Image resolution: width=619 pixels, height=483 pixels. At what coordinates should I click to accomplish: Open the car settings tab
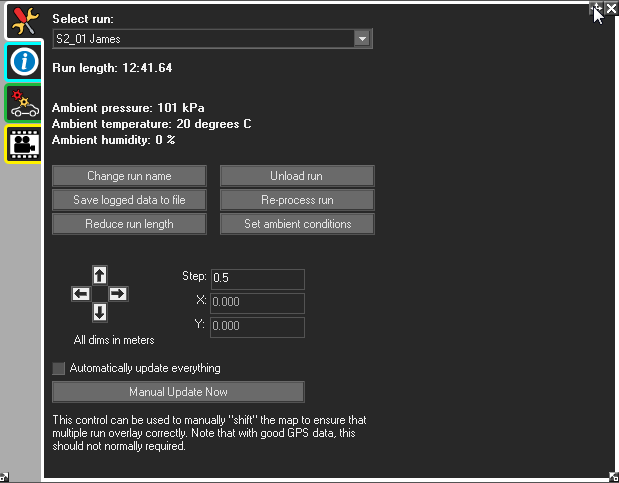[x=22, y=103]
